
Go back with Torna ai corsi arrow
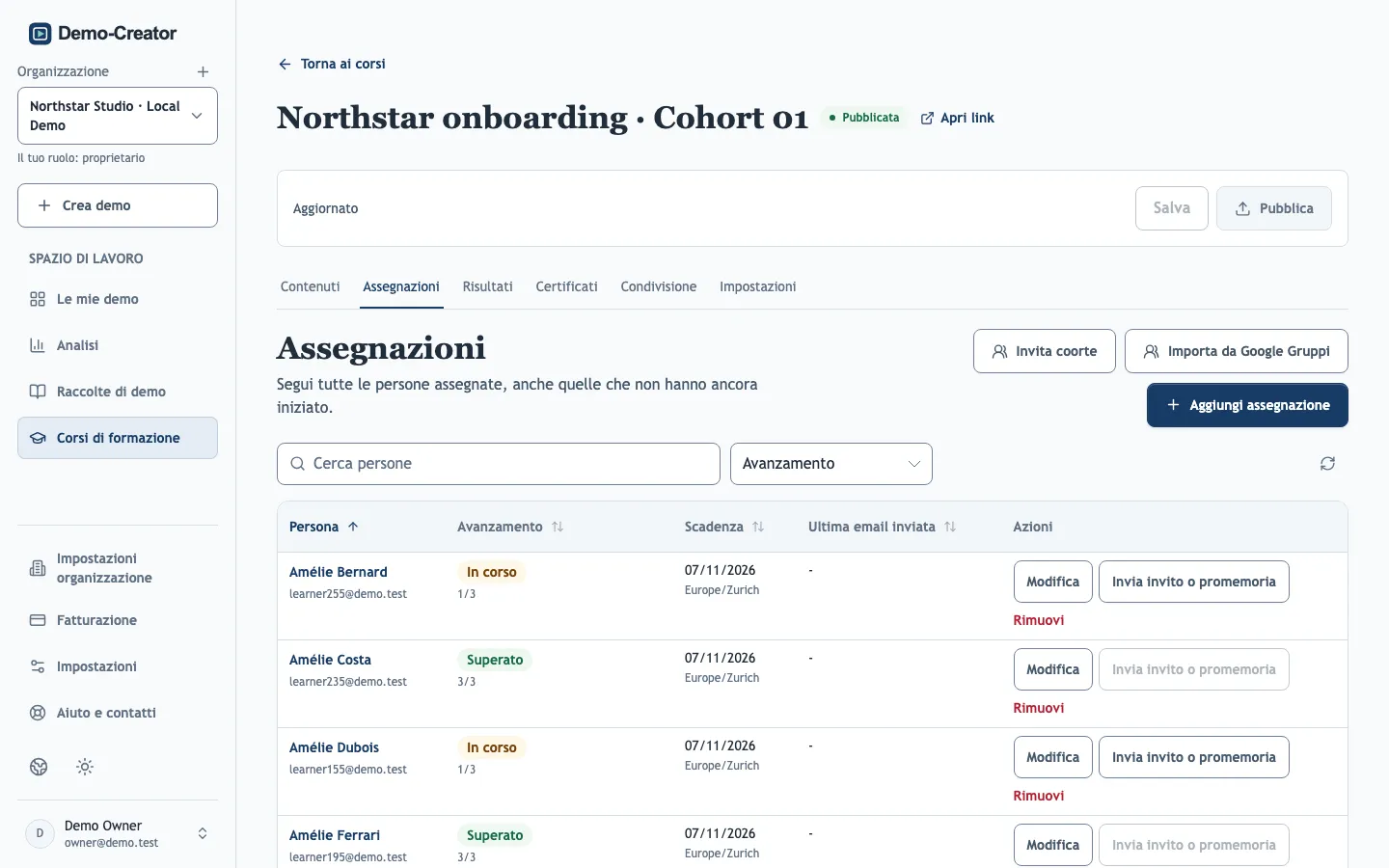click(332, 64)
